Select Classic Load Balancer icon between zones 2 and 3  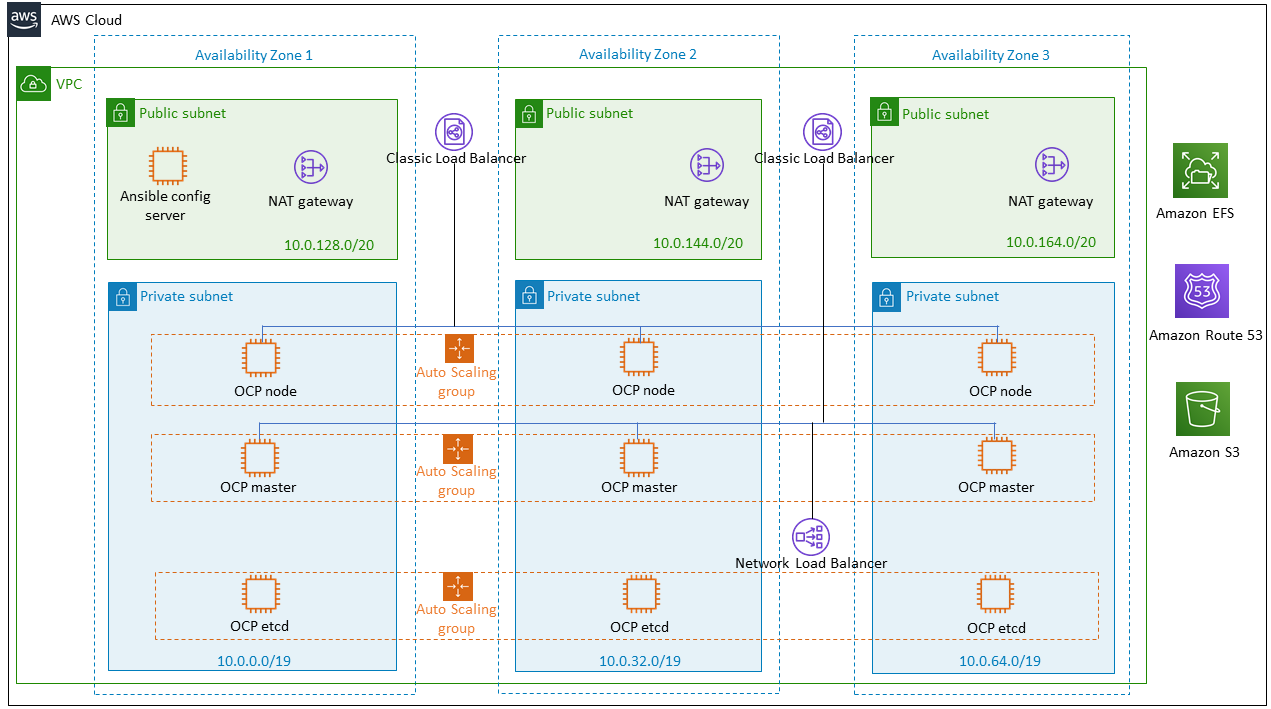pyautogui.click(x=822, y=132)
